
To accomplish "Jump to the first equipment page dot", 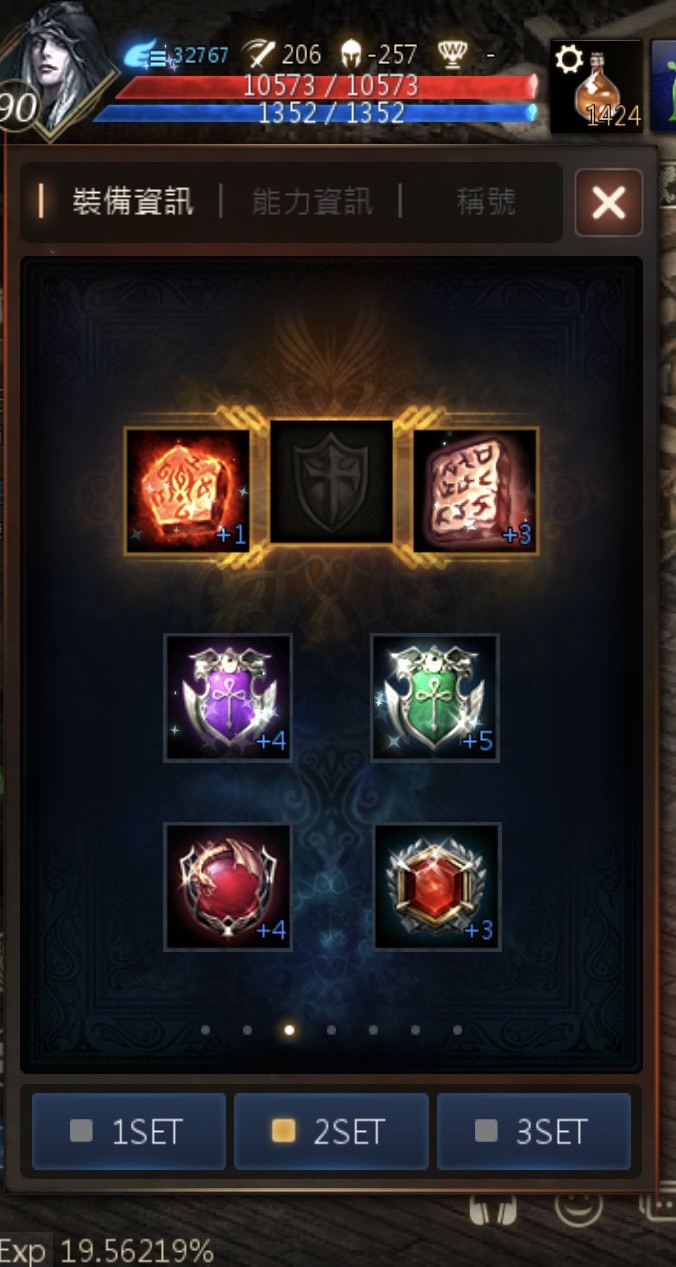I will pos(205,1030).
